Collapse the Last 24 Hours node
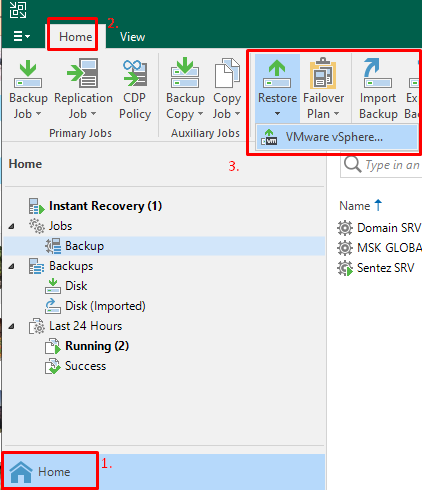 point(11,326)
